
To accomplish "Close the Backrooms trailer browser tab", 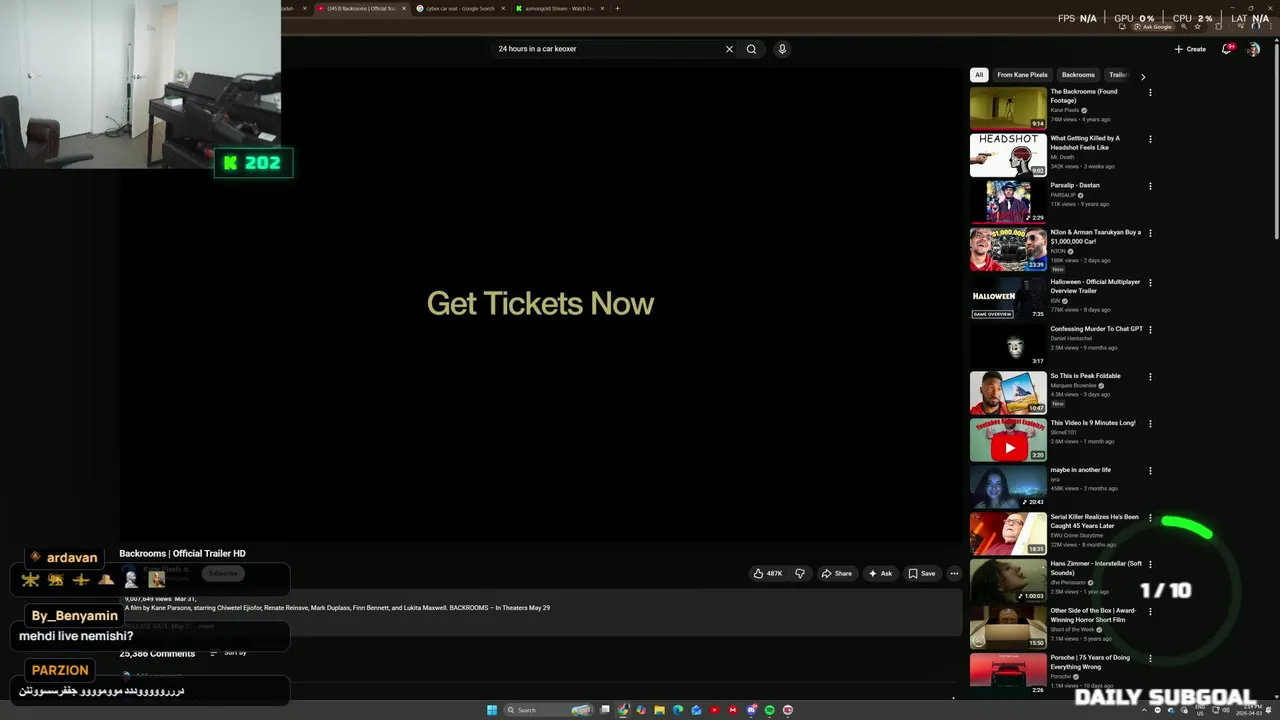I will [x=404, y=8].
